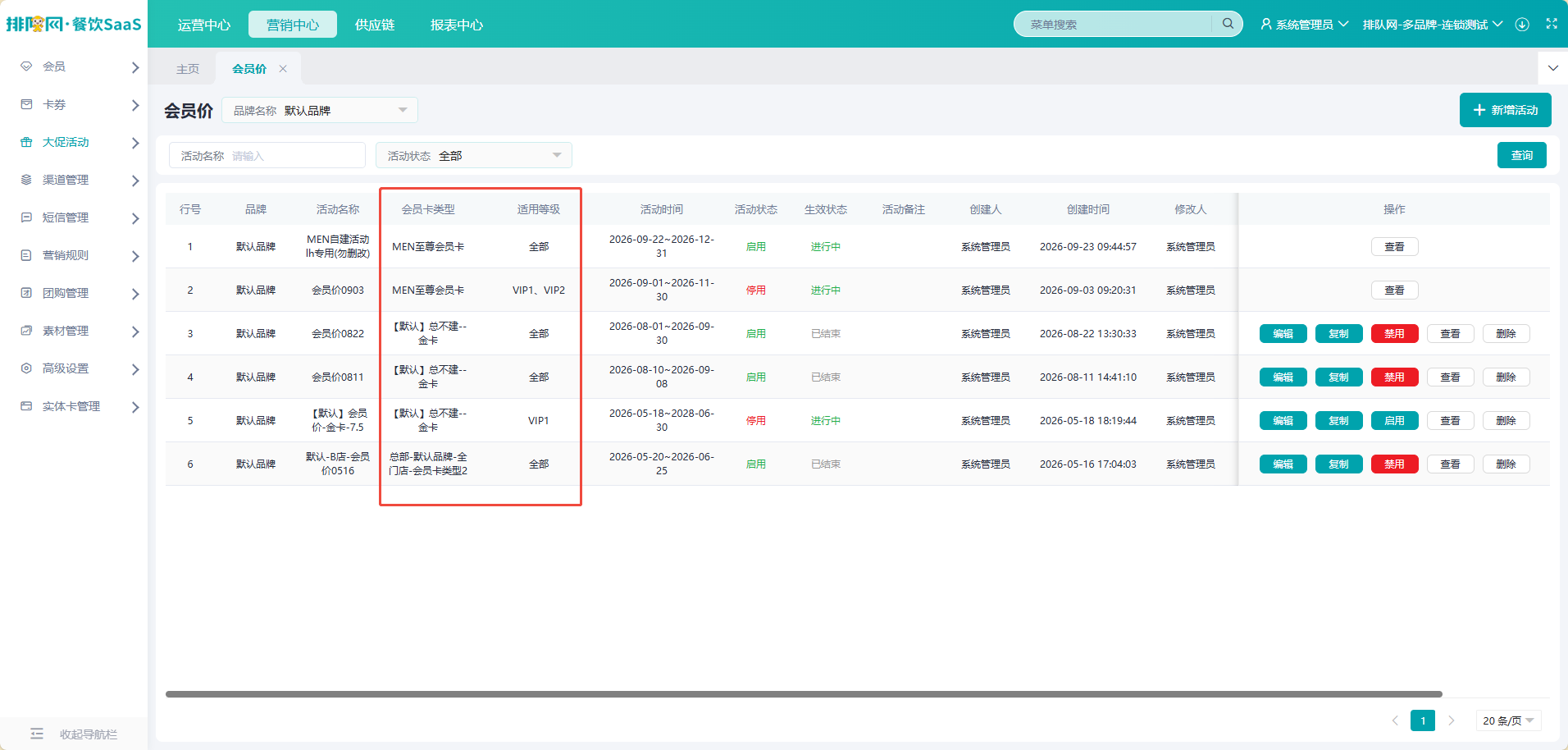Click 查看 for 会员价0903 row
Screen dimensions: 1568x750
click(1395, 290)
